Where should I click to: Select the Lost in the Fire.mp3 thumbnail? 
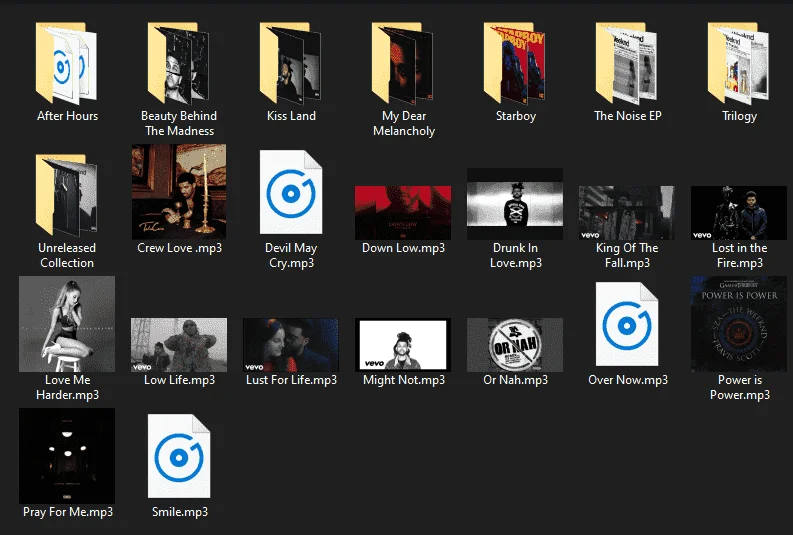[x=739, y=212]
